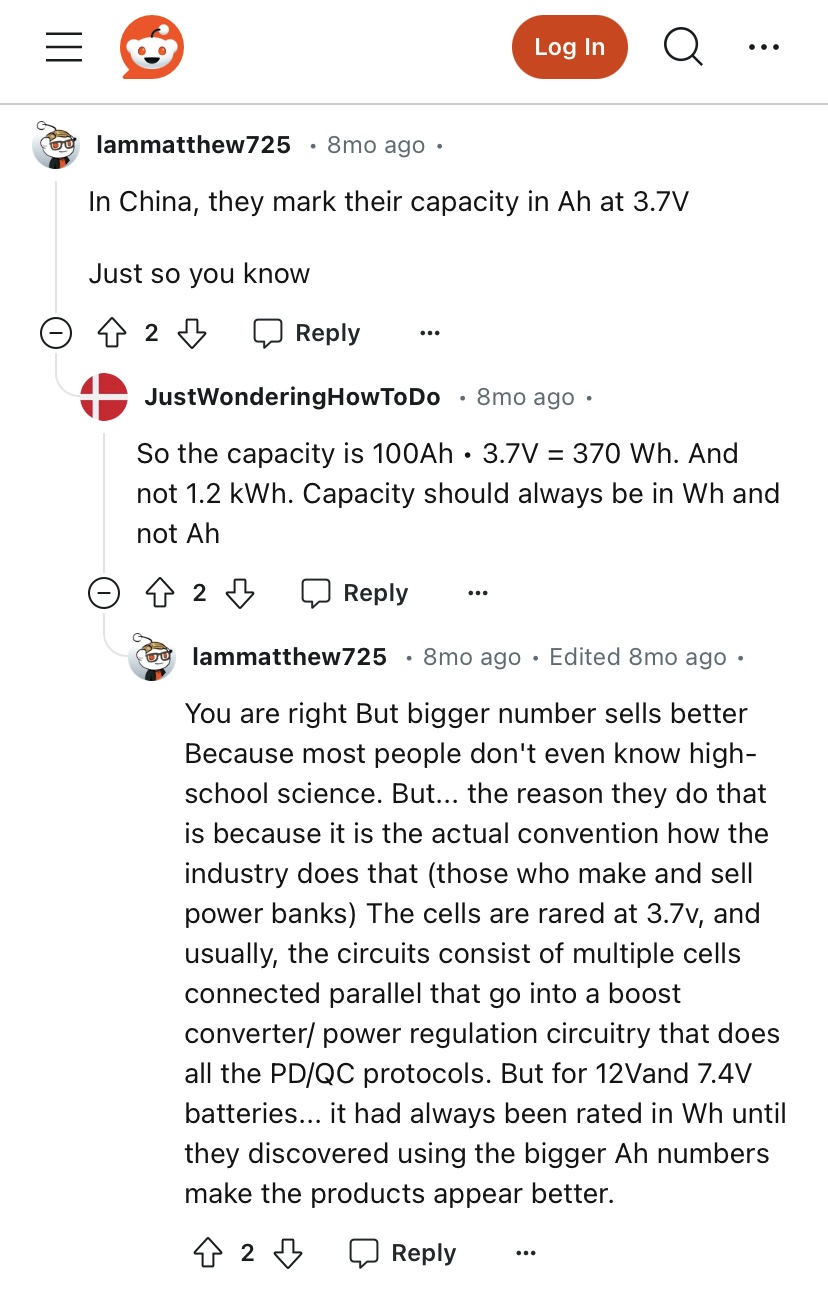Reply to lammatthew725's first comment
The width and height of the screenshot is (828, 1301).
(306, 333)
